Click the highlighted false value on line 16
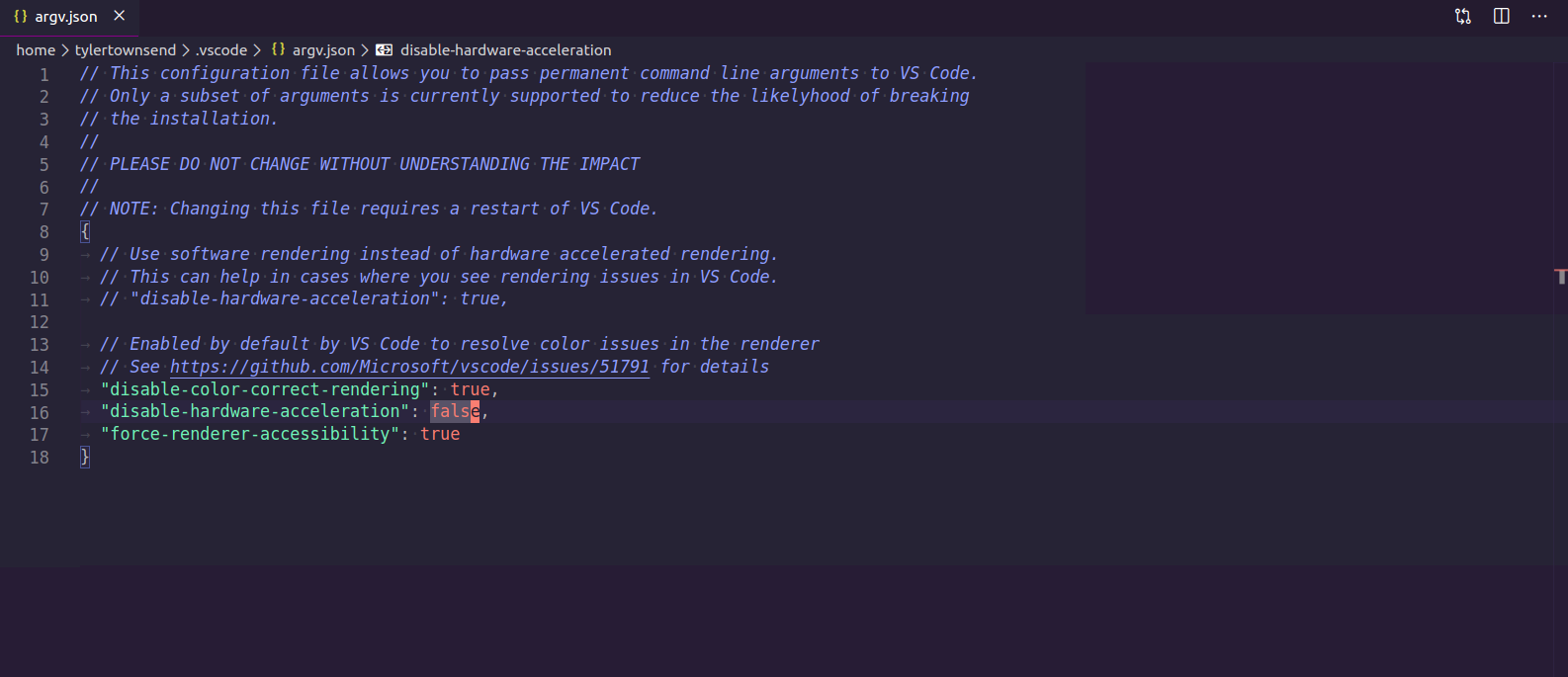 tap(454, 411)
